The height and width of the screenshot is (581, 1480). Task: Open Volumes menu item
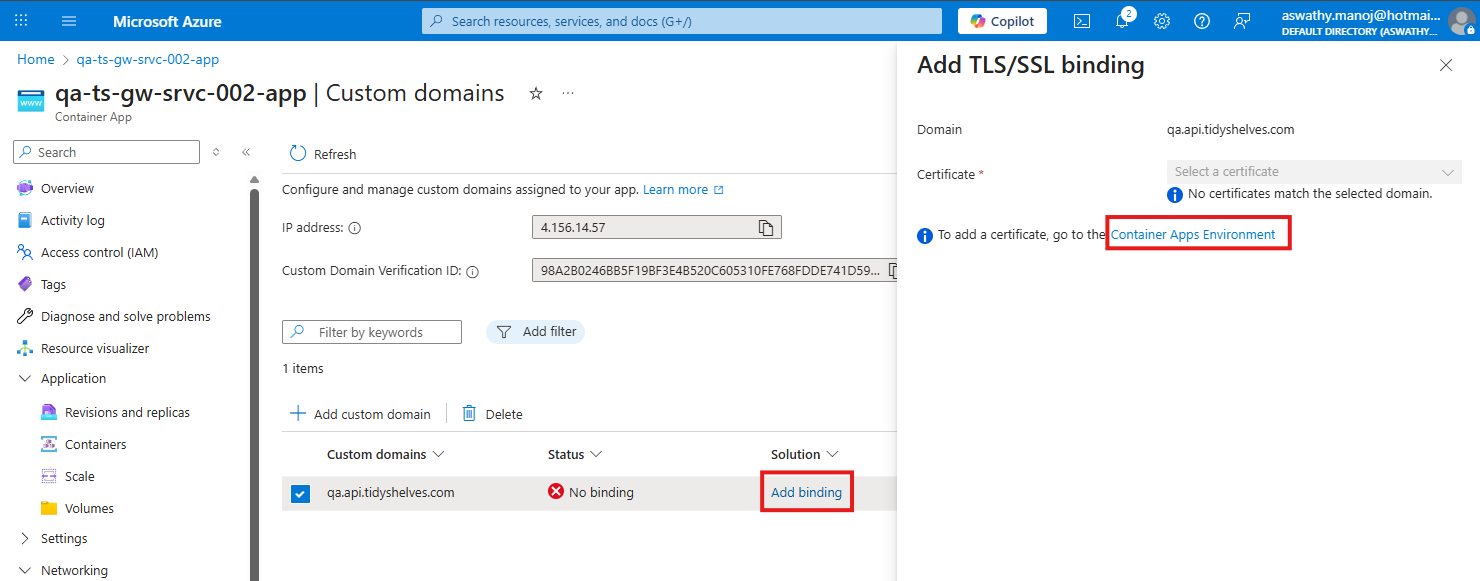[x=89, y=508]
